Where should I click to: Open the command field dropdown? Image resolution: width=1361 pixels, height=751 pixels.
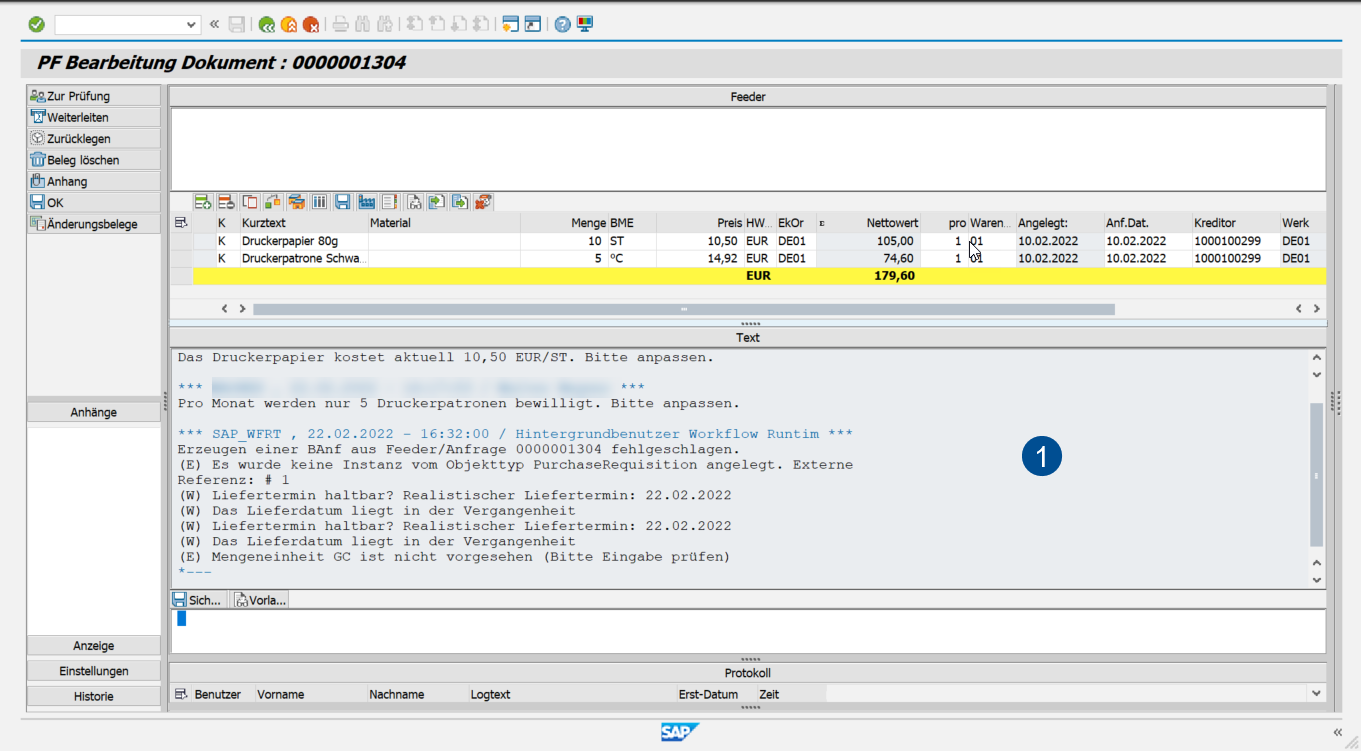pyautogui.click(x=190, y=25)
